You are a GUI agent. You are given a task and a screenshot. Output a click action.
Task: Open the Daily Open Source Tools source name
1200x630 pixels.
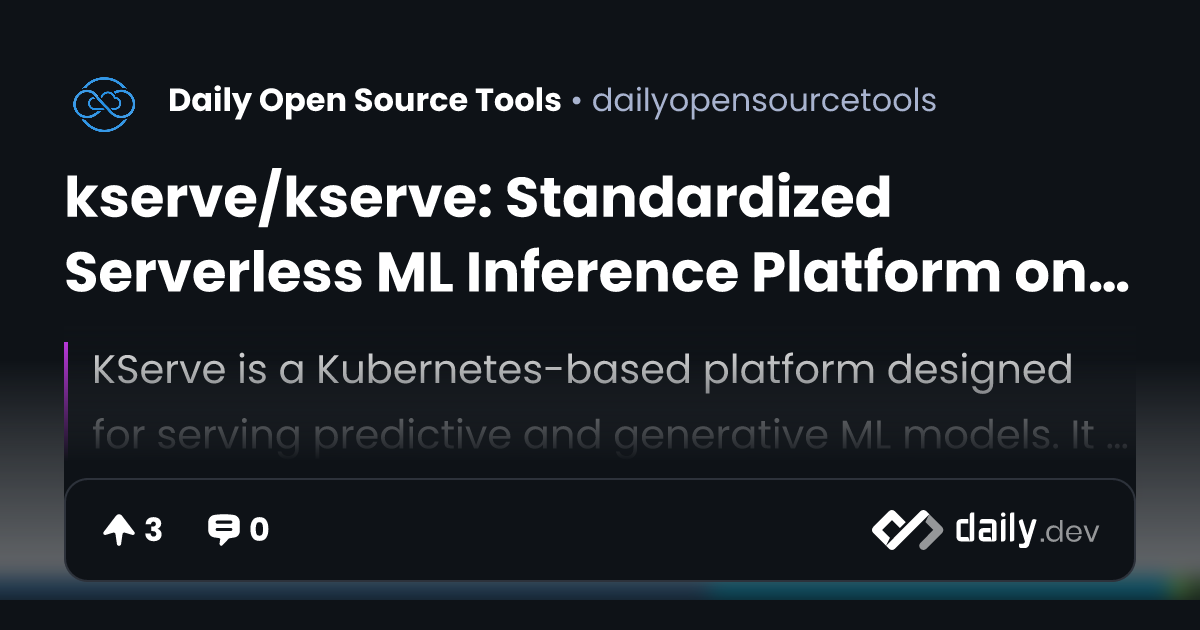(x=365, y=100)
